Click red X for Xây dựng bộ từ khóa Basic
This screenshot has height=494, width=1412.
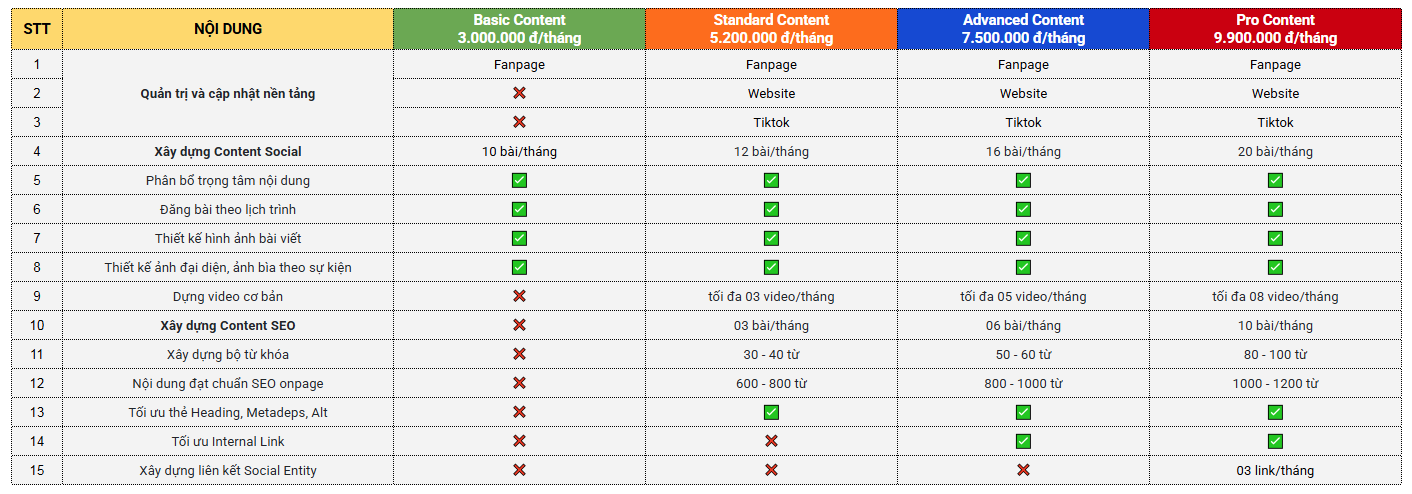tap(519, 354)
